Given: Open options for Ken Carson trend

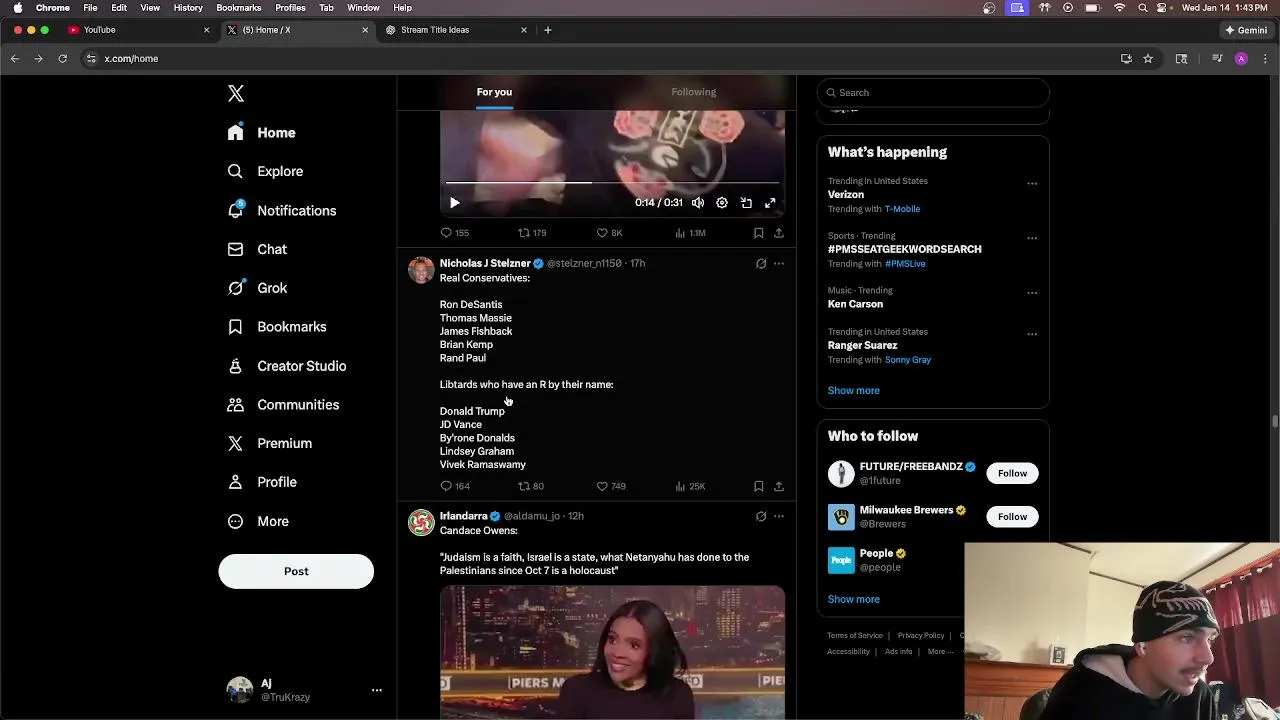Looking at the screenshot, I should (x=1032, y=293).
